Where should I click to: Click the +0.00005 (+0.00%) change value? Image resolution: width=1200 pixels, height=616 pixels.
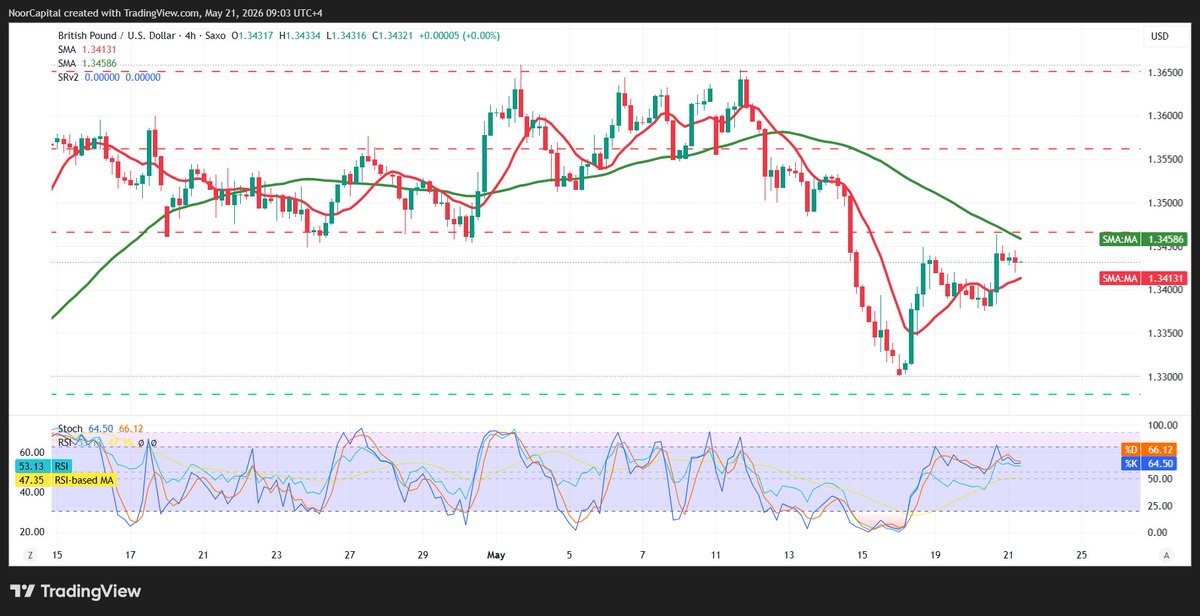pos(461,36)
